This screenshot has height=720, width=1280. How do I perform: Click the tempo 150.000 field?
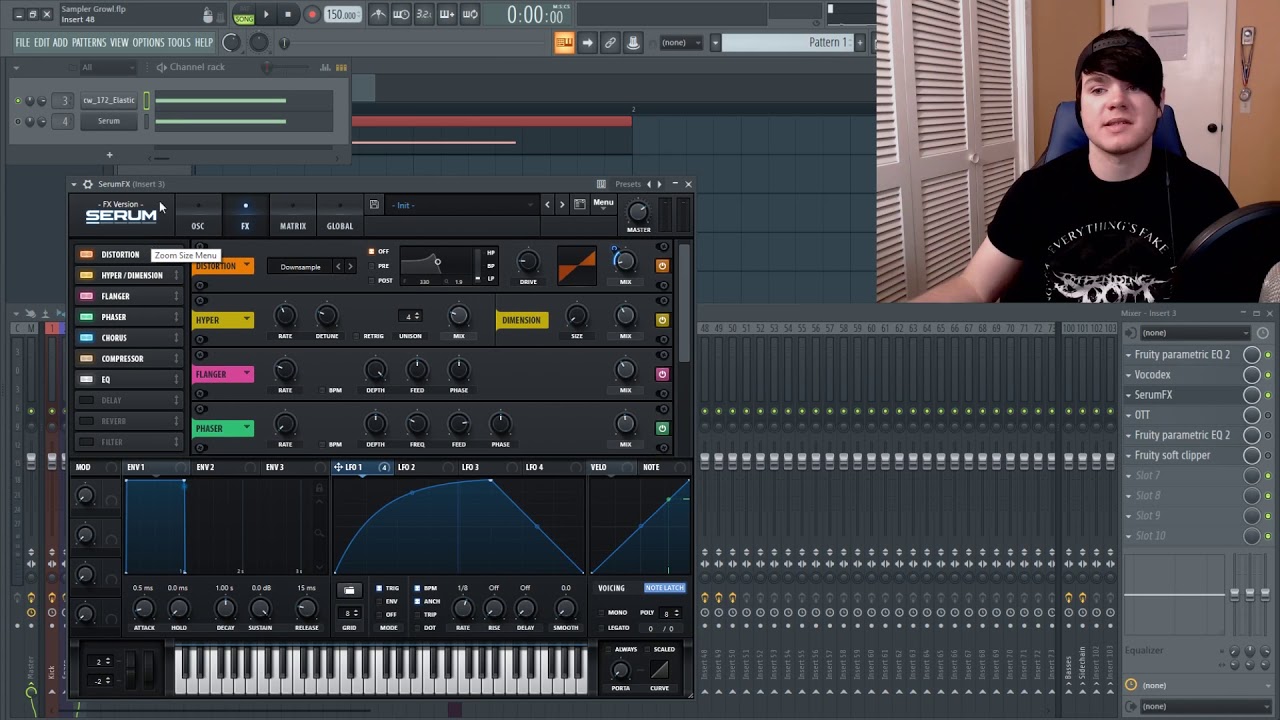point(342,15)
